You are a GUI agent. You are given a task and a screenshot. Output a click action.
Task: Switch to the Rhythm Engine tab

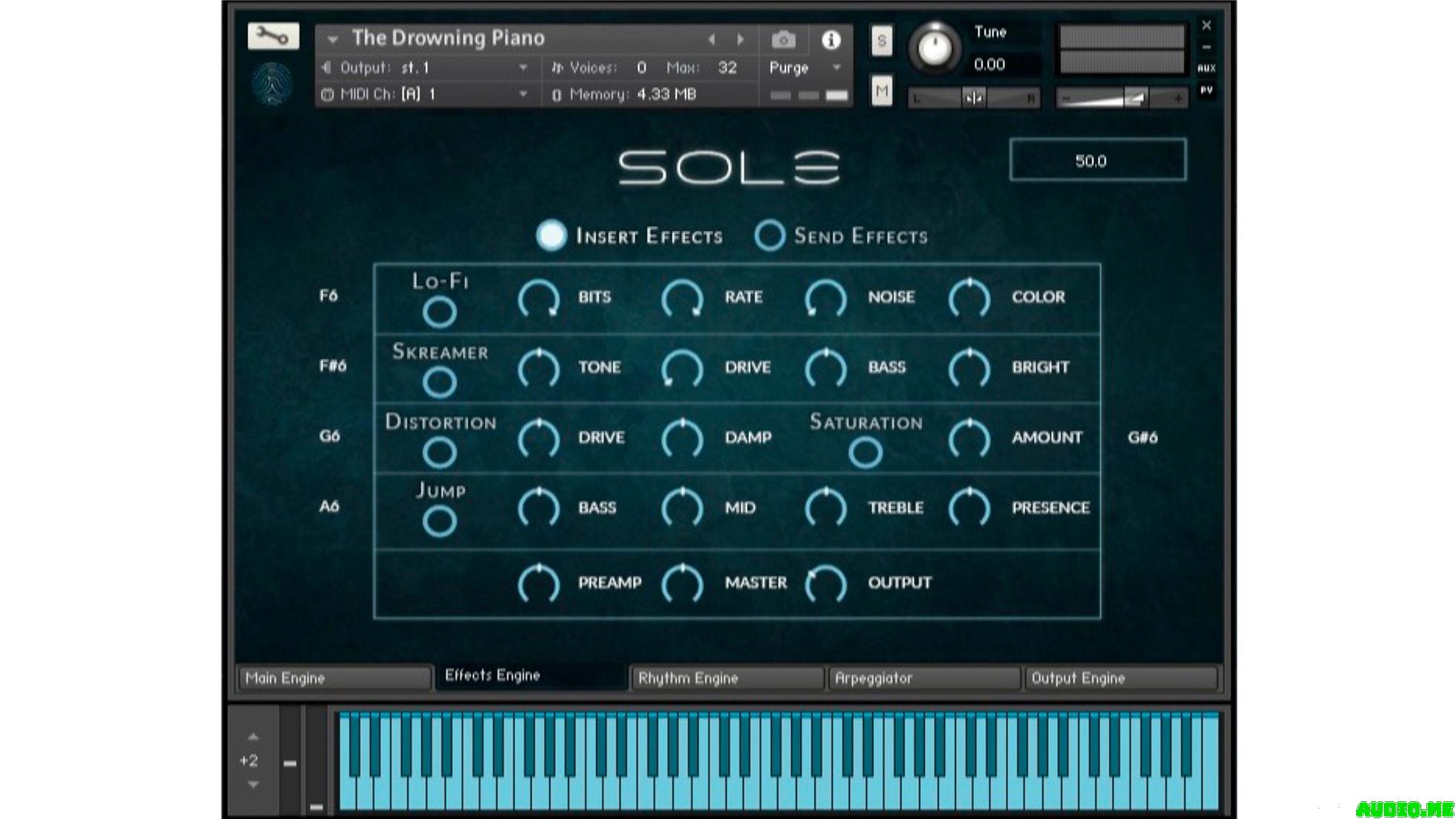727,678
